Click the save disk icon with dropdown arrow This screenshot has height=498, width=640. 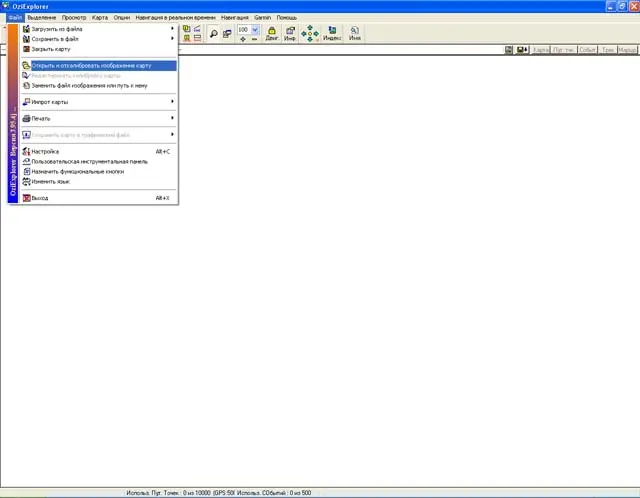point(522,50)
